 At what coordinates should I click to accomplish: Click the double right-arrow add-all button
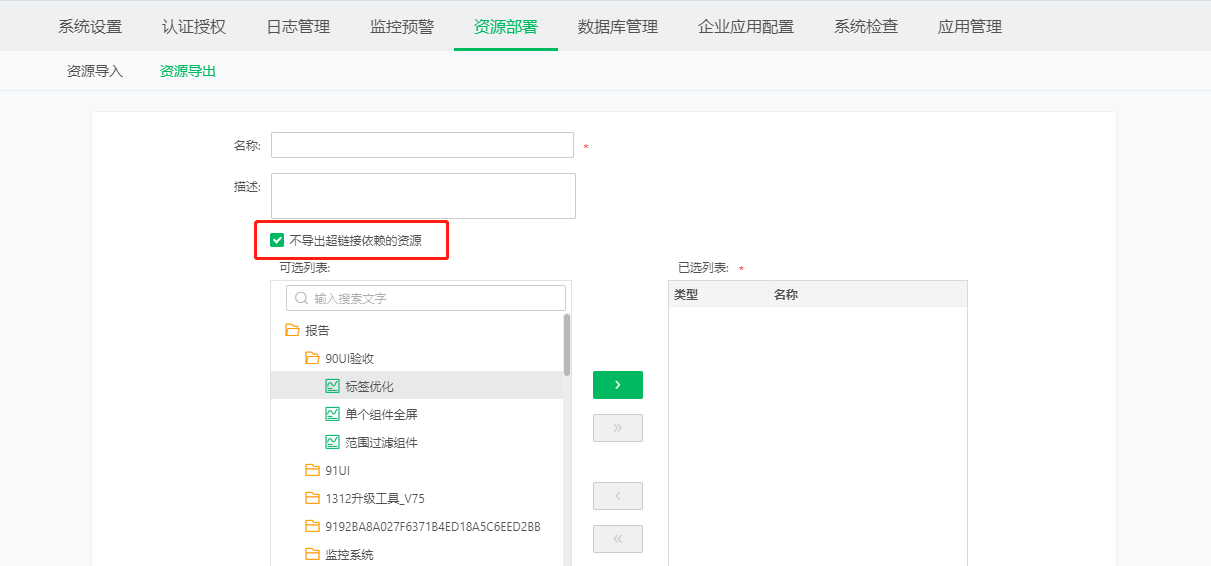617,428
